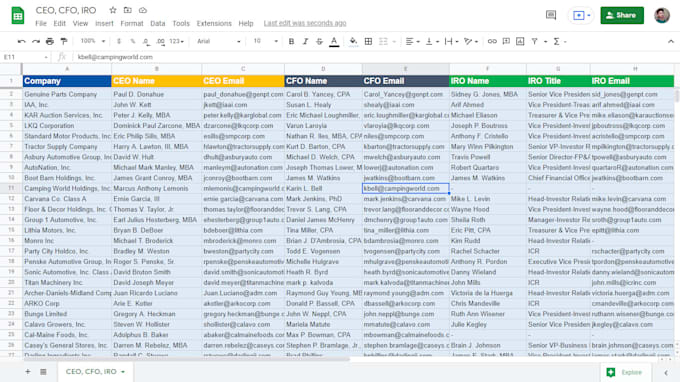
Task: Open the account profile picture
Action: (x=662, y=16)
